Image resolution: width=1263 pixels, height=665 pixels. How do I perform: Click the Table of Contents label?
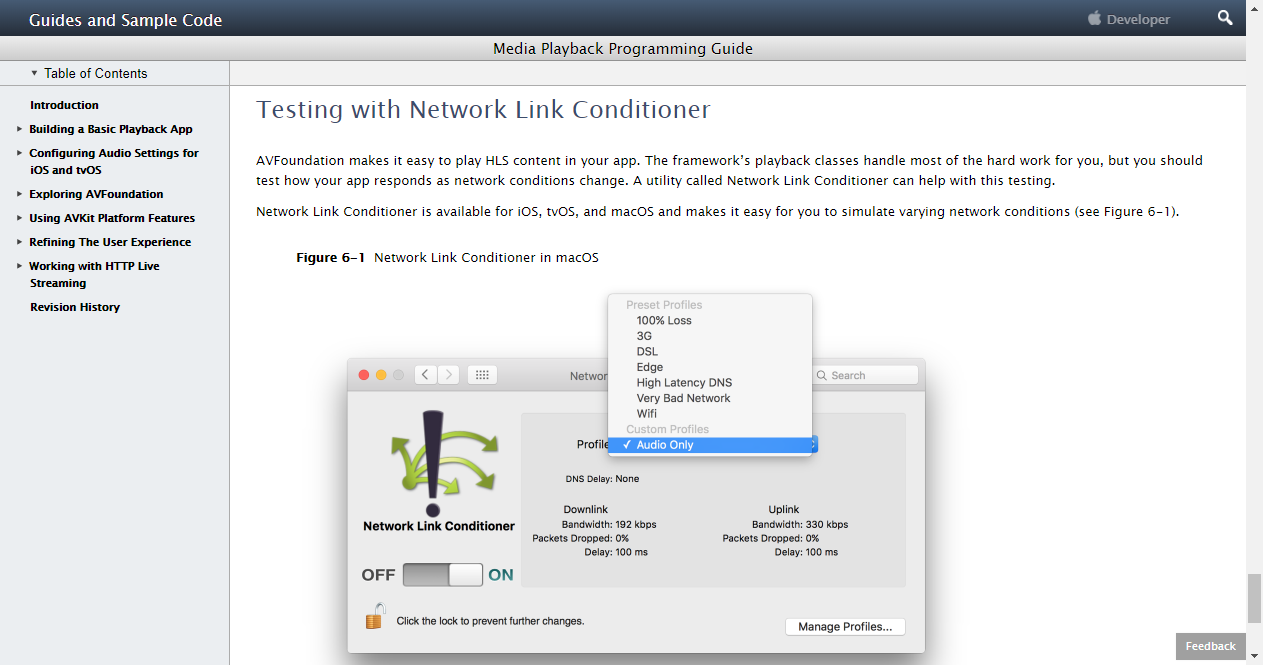[96, 73]
